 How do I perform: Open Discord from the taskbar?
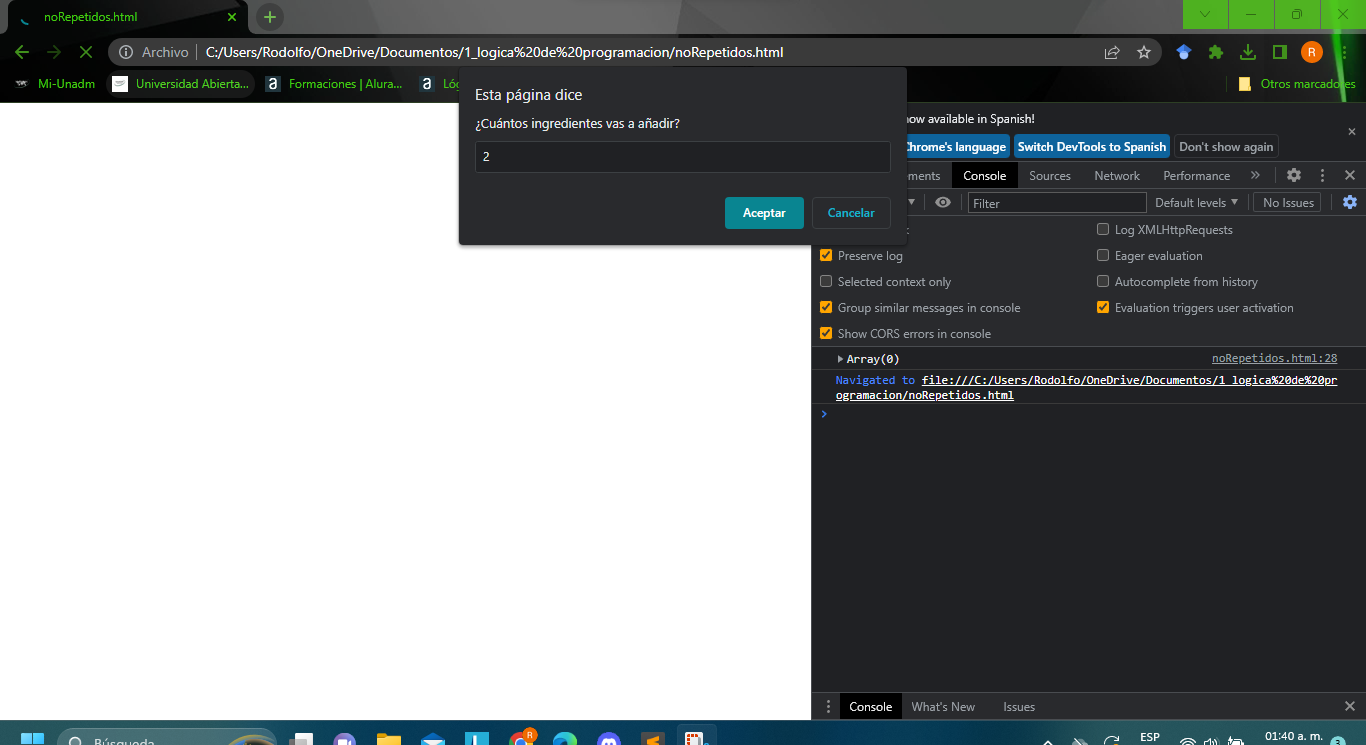click(x=609, y=739)
